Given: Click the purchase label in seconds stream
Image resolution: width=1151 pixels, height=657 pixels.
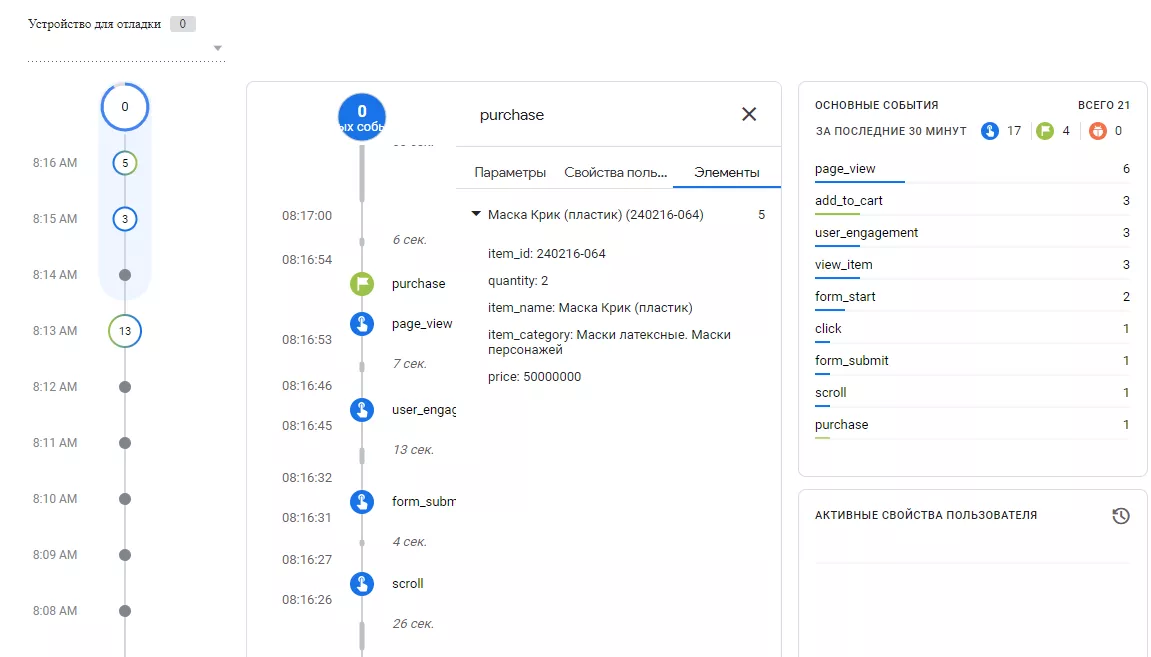Looking at the screenshot, I should click(x=418, y=283).
